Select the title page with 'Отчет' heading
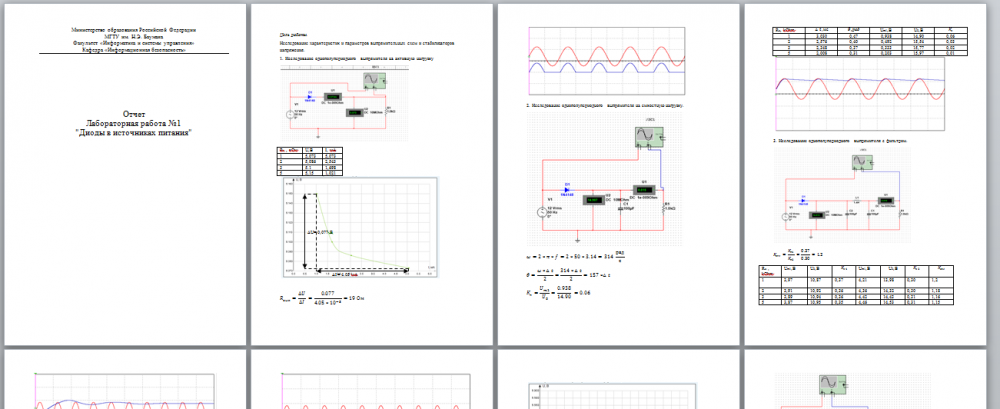The width and height of the screenshot is (1000, 409). click(125, 174)
